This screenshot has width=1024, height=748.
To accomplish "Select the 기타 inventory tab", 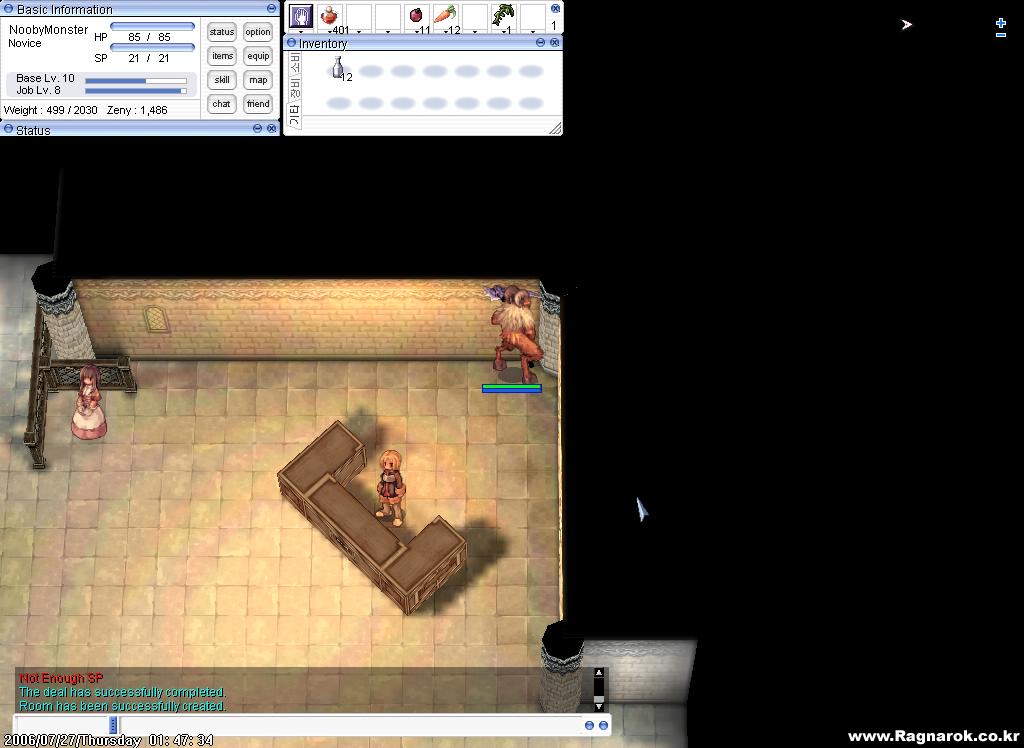I will click(x=295, y=115).
